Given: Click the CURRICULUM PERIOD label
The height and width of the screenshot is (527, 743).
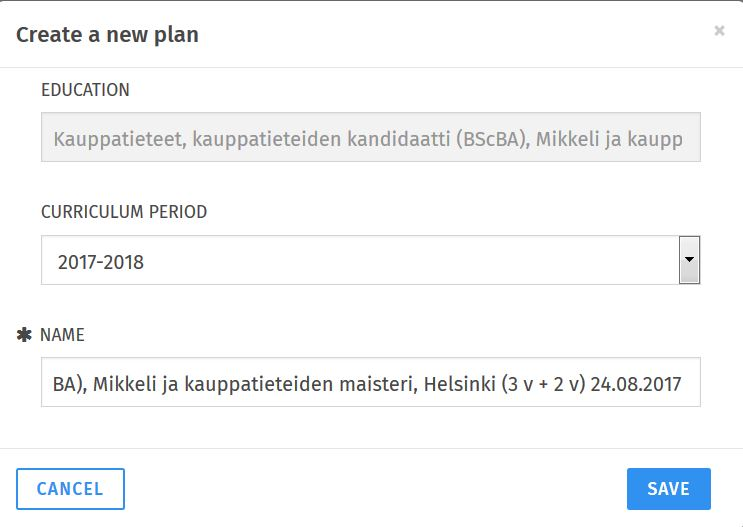Looking at the screenshot, I should click(x=124, y=212).
